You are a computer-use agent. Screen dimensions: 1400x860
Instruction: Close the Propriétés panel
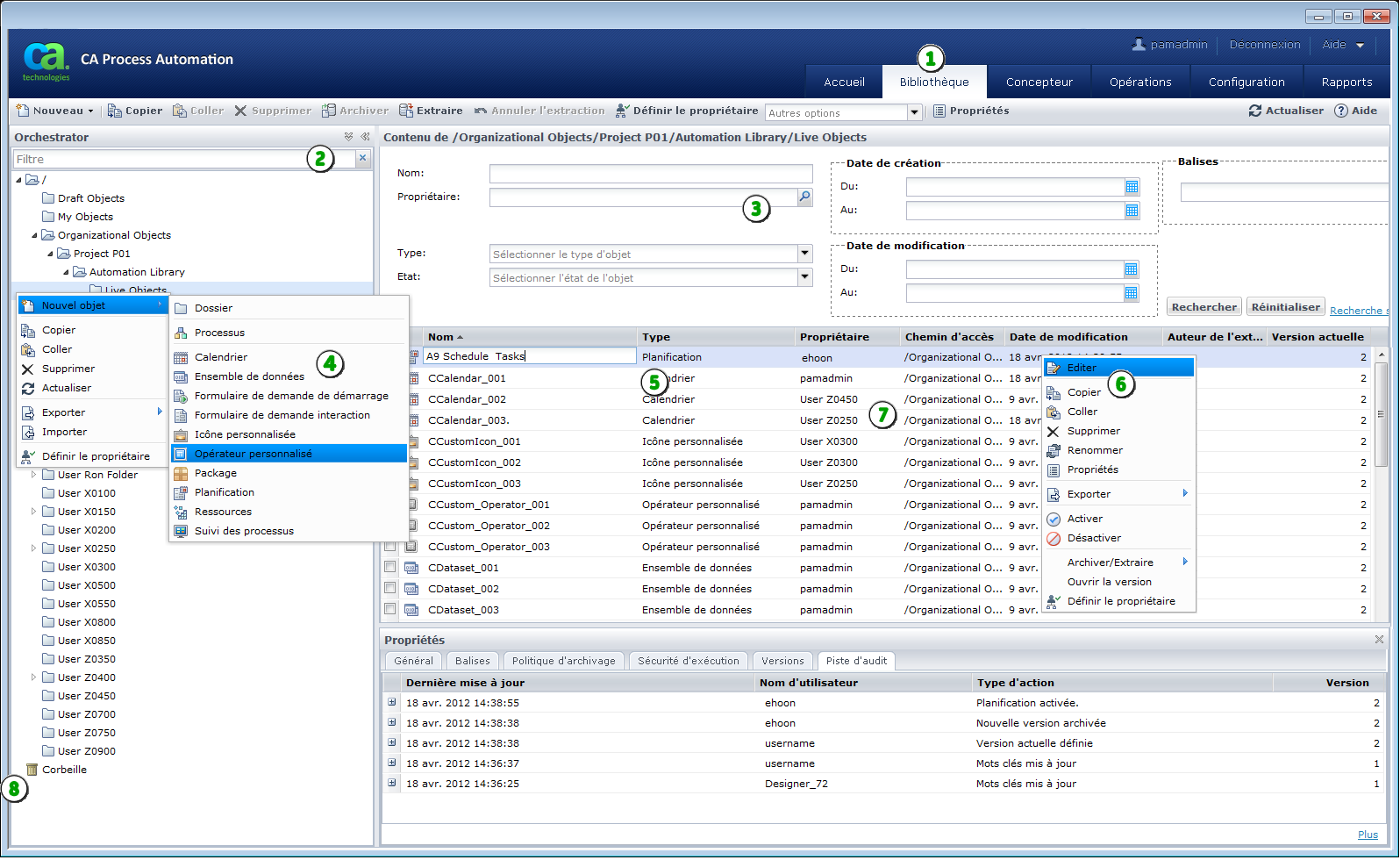pyautogui.click(x=1379, y=640)
